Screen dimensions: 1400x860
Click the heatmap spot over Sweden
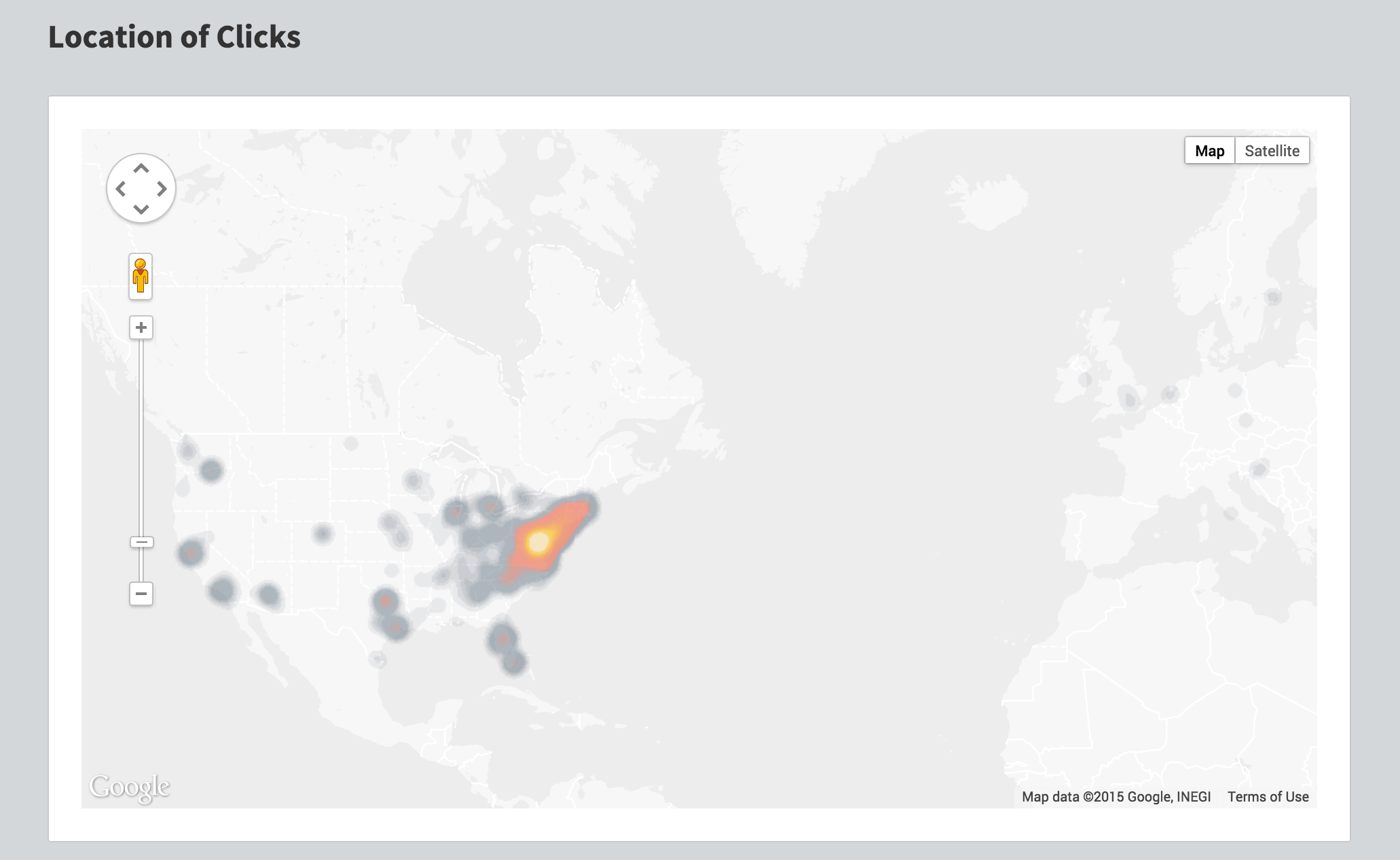(1272, 297)
